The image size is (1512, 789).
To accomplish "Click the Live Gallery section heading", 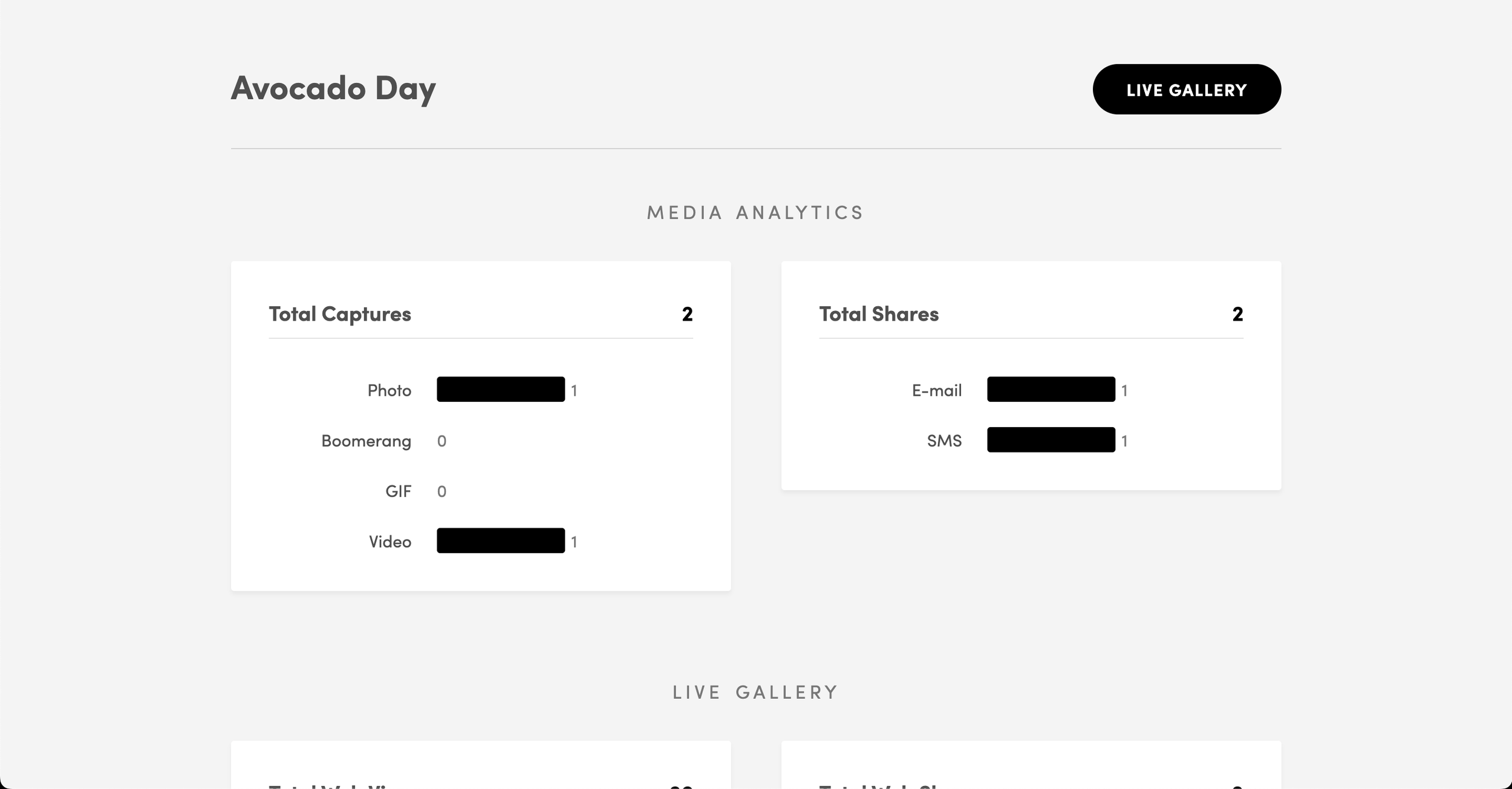I will (x=755, y=692).
